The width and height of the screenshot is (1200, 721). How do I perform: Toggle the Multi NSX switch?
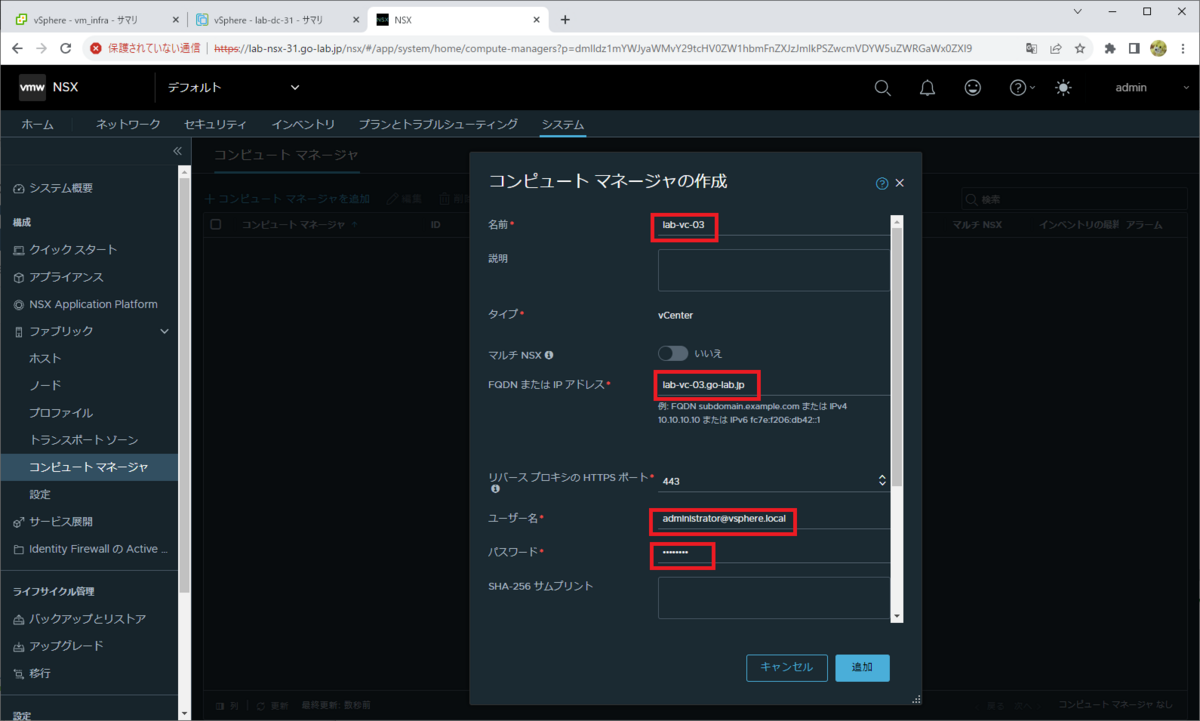tap(673, 353)
